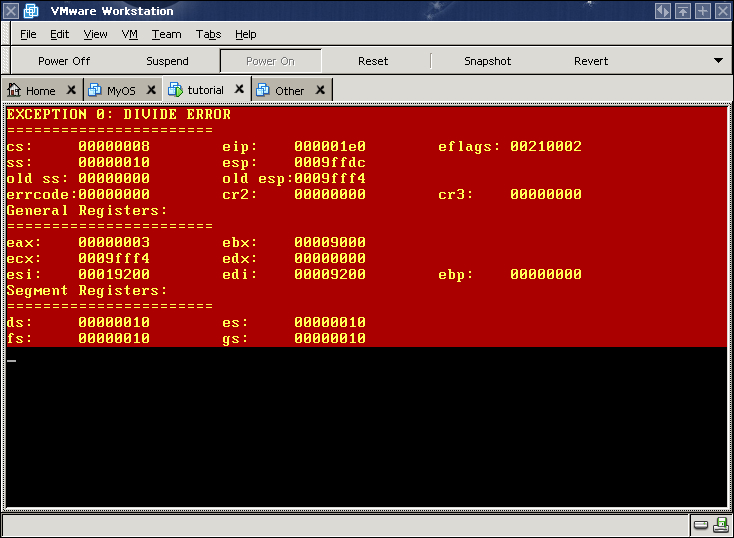The height and width of the screenshot is (538, 734).
Task: Switch to the MyOS tab
Action: [x=121, y=90]
